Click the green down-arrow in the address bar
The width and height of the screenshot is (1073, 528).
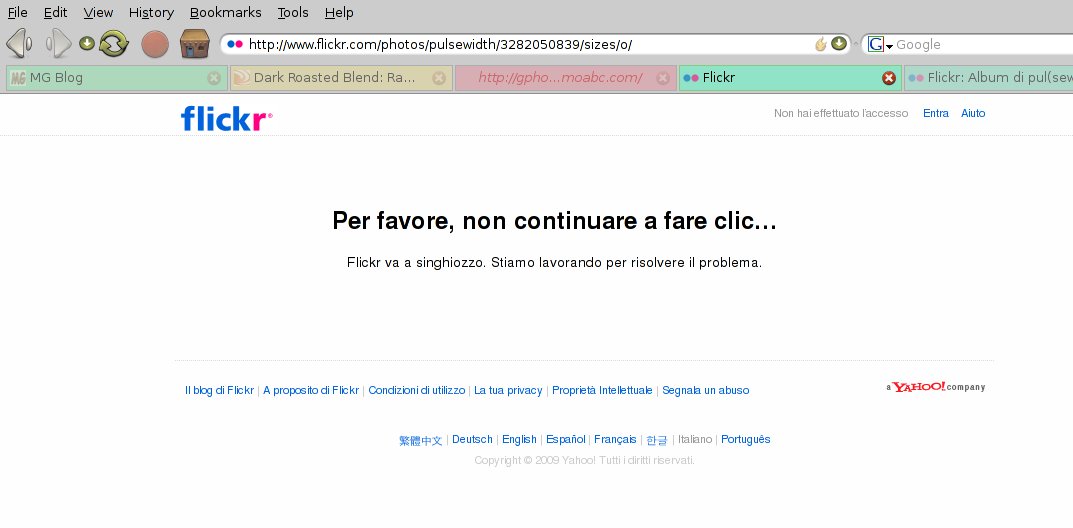point(839,44)
